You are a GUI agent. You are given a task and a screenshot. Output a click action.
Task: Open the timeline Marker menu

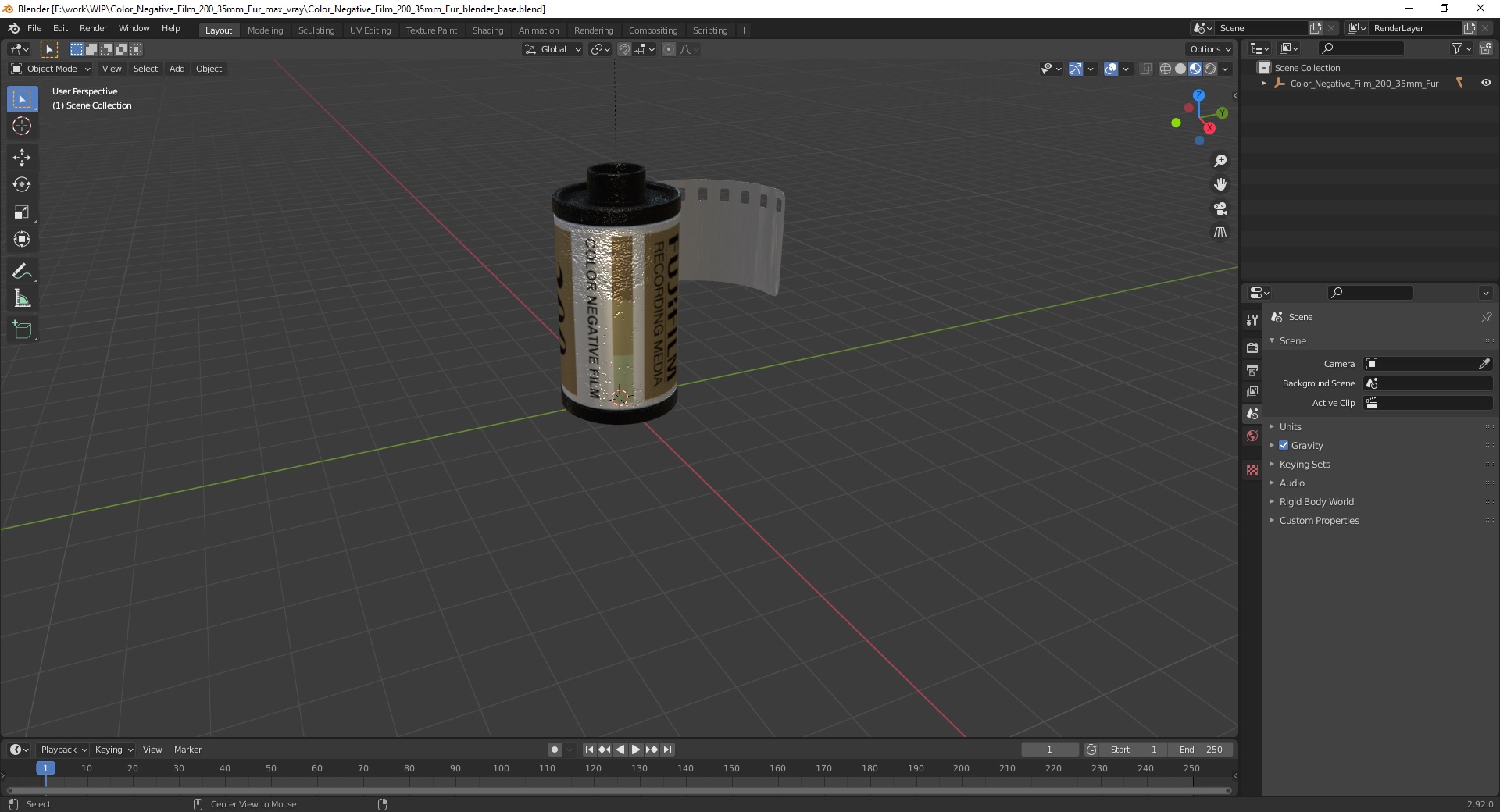click(187, 750)
